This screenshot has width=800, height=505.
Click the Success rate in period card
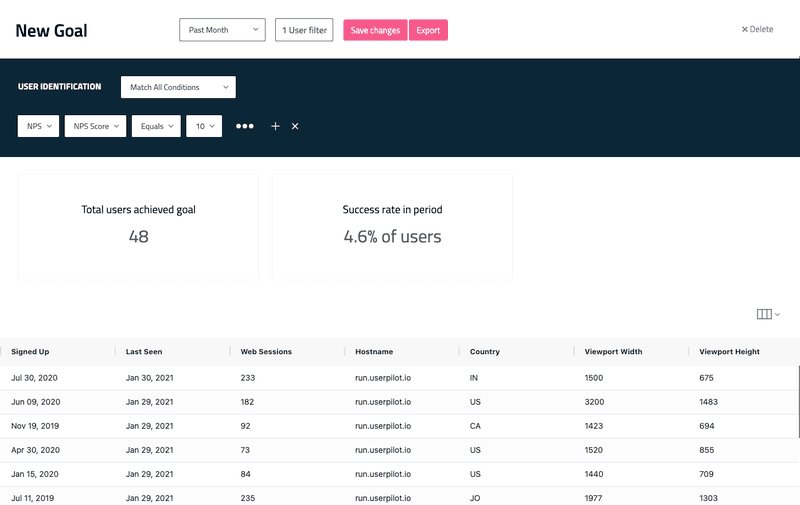click(392, 227)
